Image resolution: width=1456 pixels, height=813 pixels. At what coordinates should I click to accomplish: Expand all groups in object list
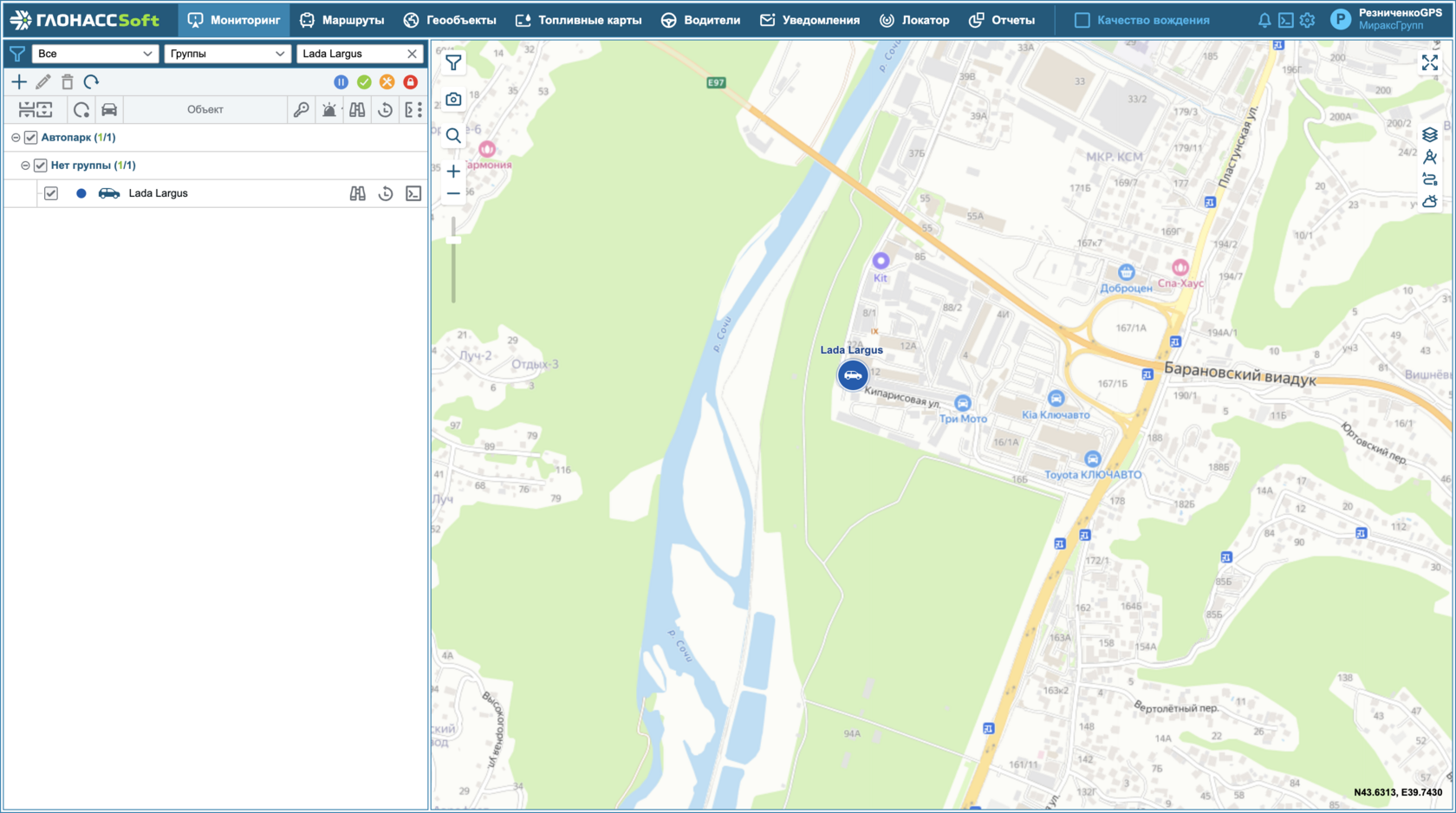click(45, 110)
